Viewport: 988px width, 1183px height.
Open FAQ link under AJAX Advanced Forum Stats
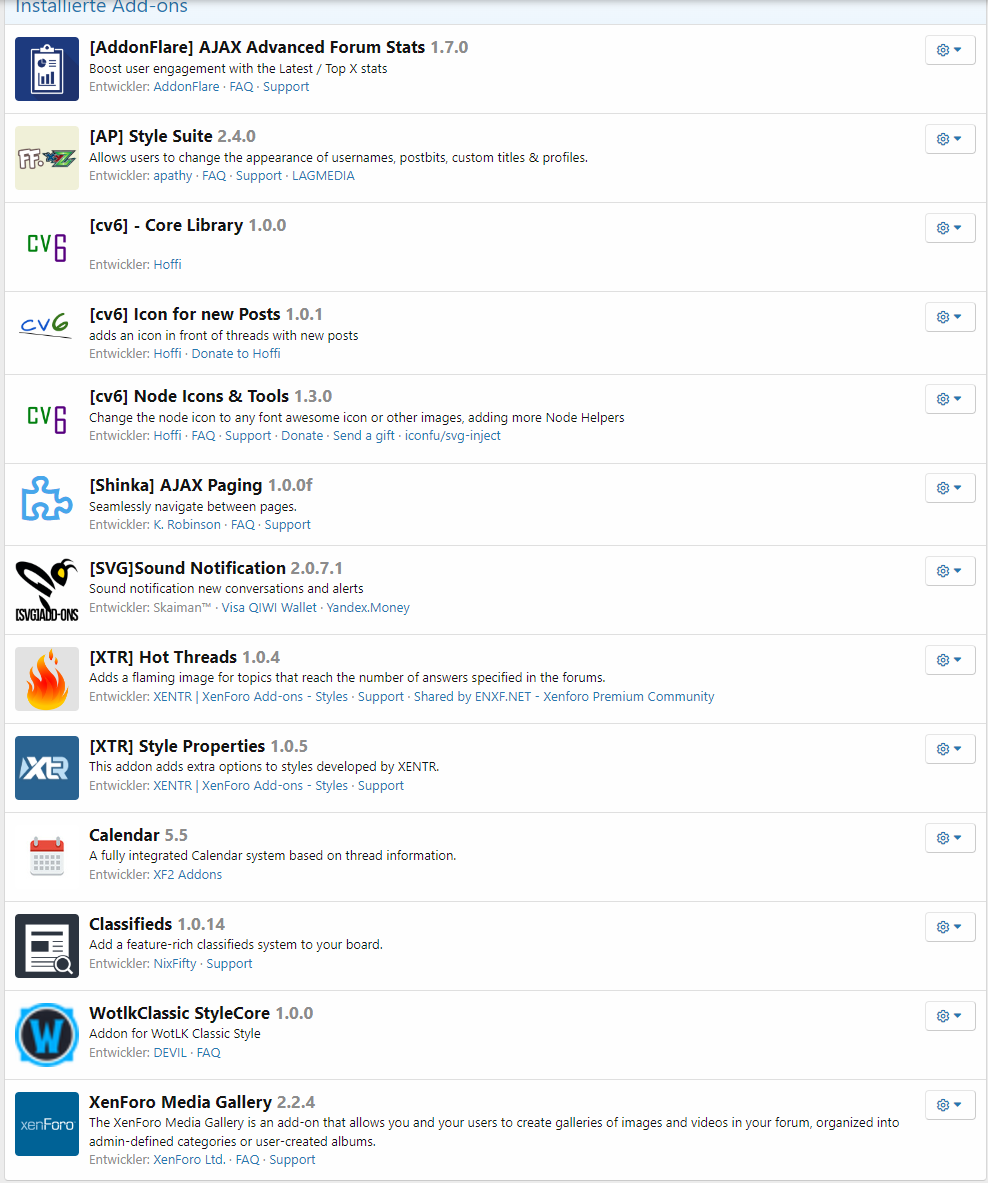click(x=241, y=87)
